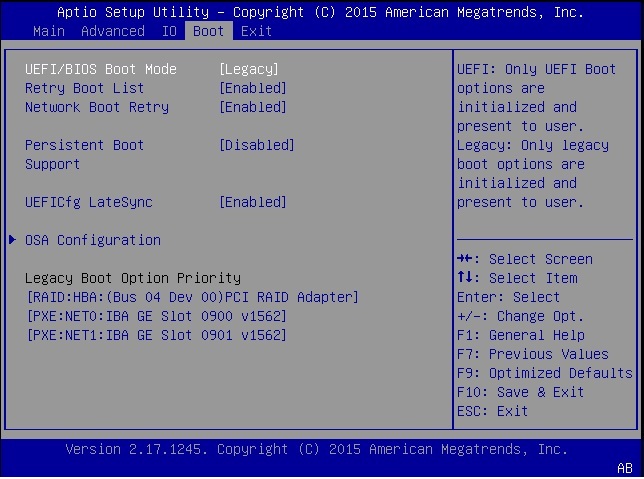644x479 pixels.
Task: Go to the Exit tab
Action: pos(256,31)
